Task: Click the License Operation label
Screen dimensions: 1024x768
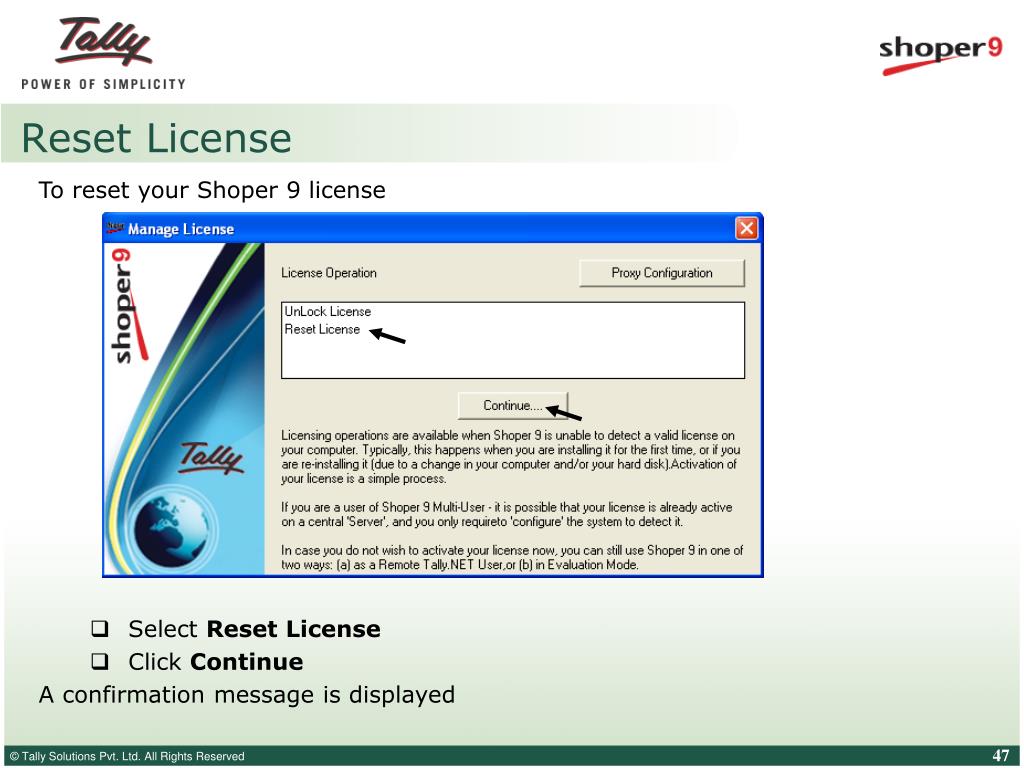Action: pyautogui.click(x=328, y=273)
